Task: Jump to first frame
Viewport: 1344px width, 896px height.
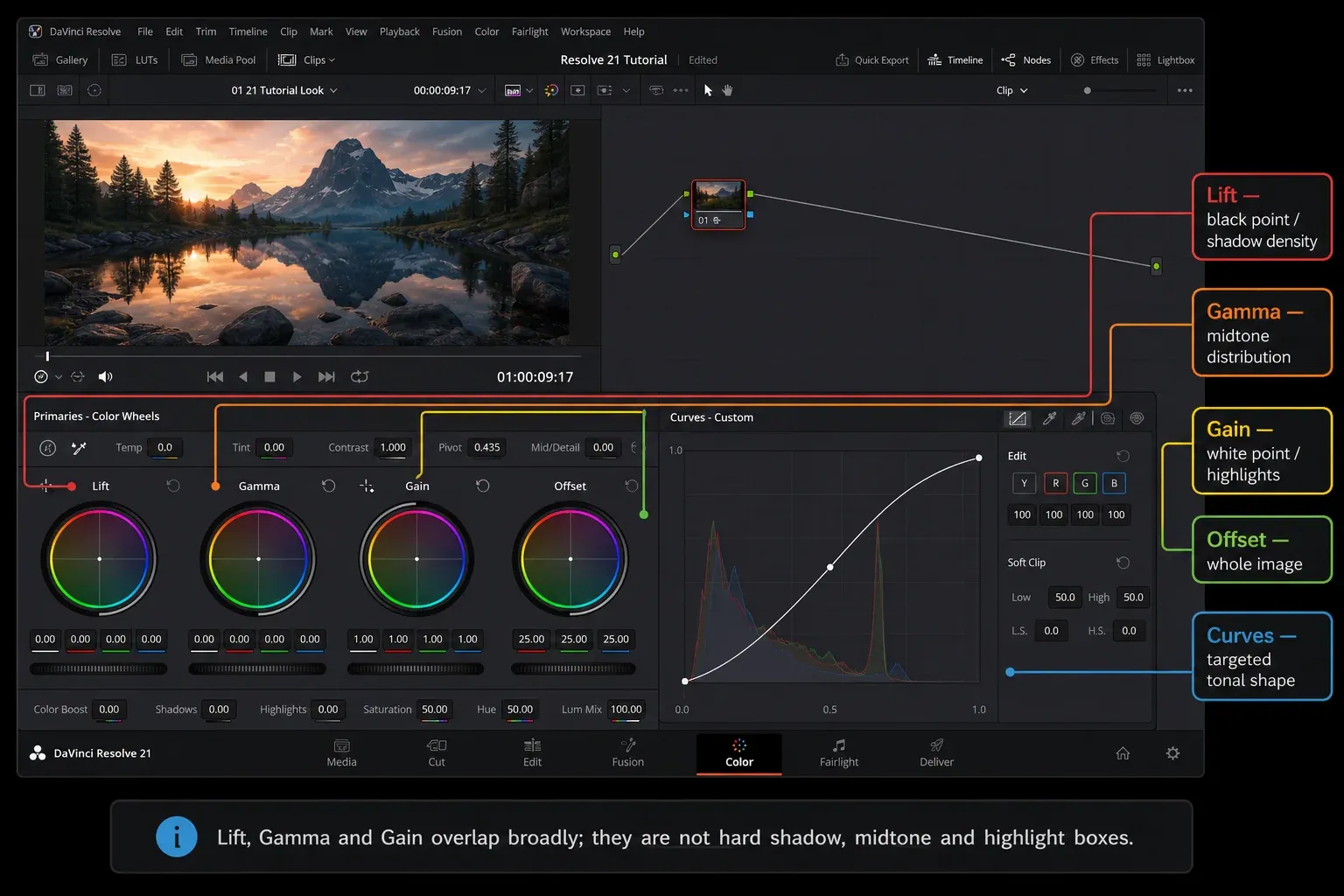Action: point(214,376)
